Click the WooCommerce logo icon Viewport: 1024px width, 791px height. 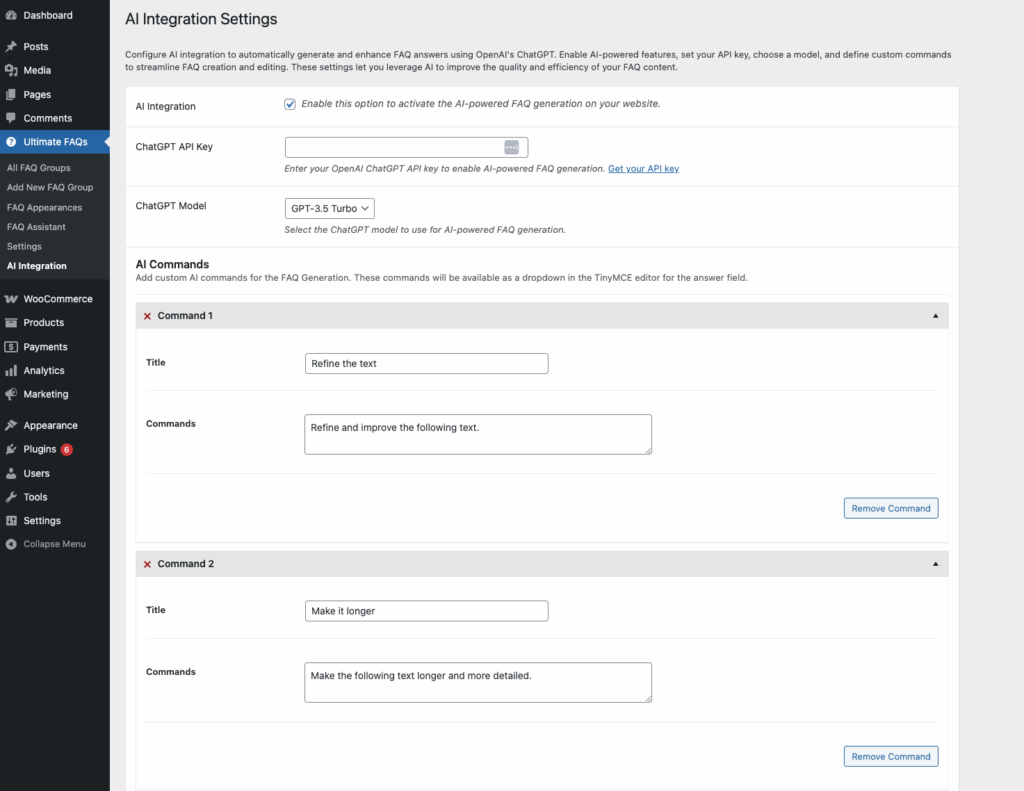(11, 299)
